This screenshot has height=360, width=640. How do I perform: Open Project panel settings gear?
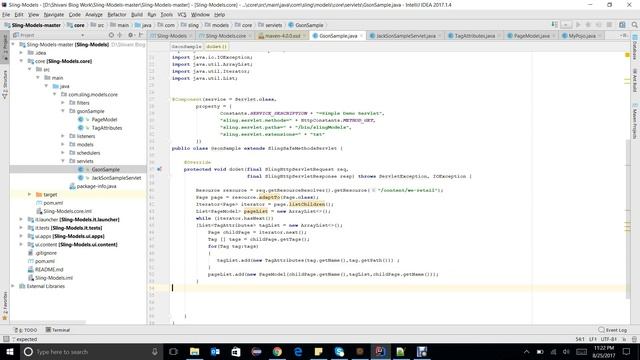tap(131, 36)
